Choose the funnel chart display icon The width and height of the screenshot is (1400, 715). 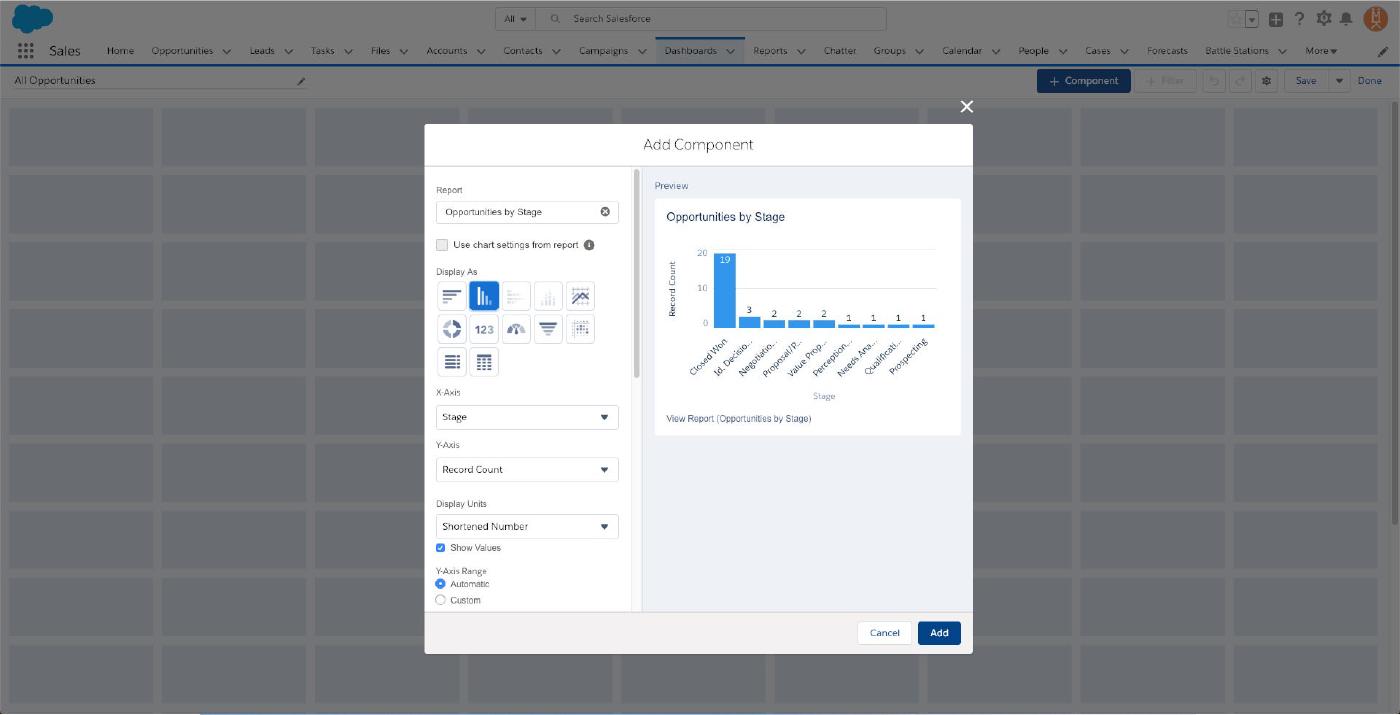click(x=548, y=329)
